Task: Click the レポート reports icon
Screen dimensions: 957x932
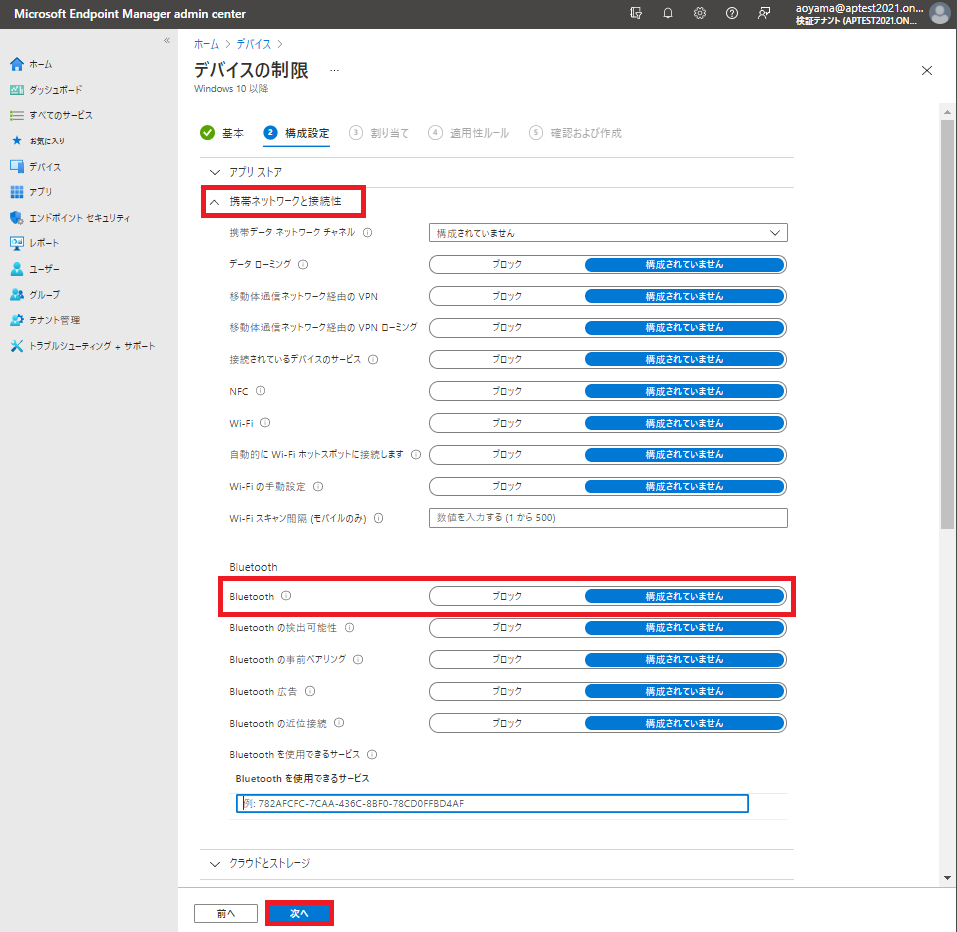Action: coord(17,243)
